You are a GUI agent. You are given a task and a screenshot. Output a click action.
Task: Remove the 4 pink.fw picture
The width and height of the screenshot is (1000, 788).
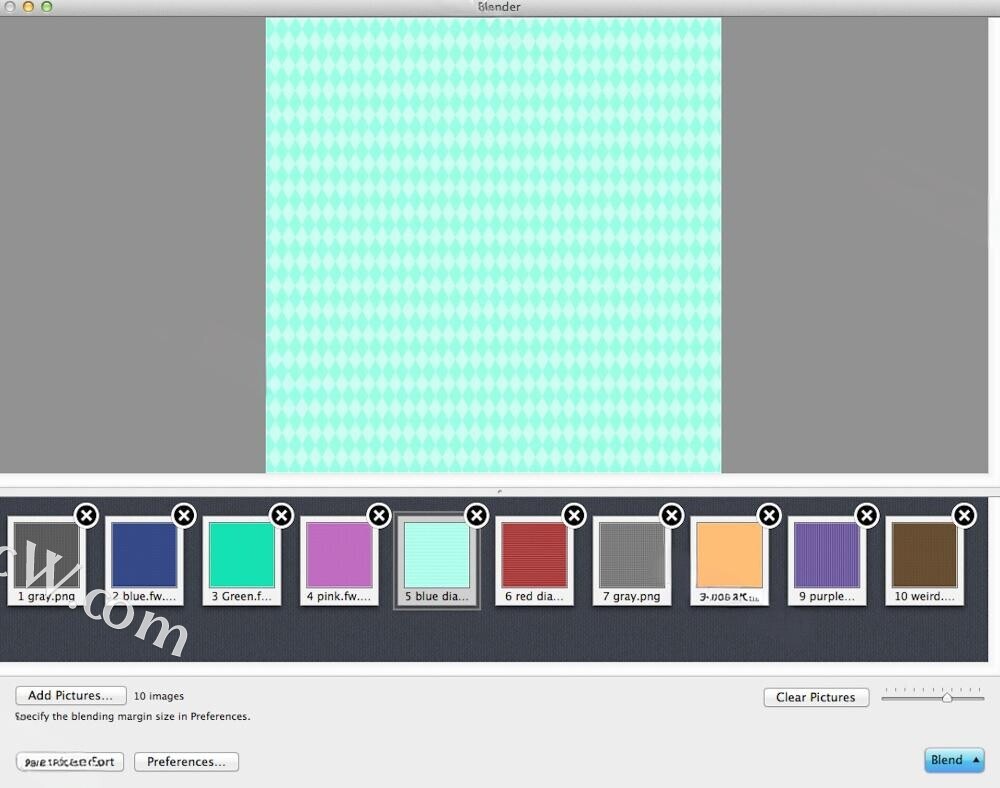(379, 515)
